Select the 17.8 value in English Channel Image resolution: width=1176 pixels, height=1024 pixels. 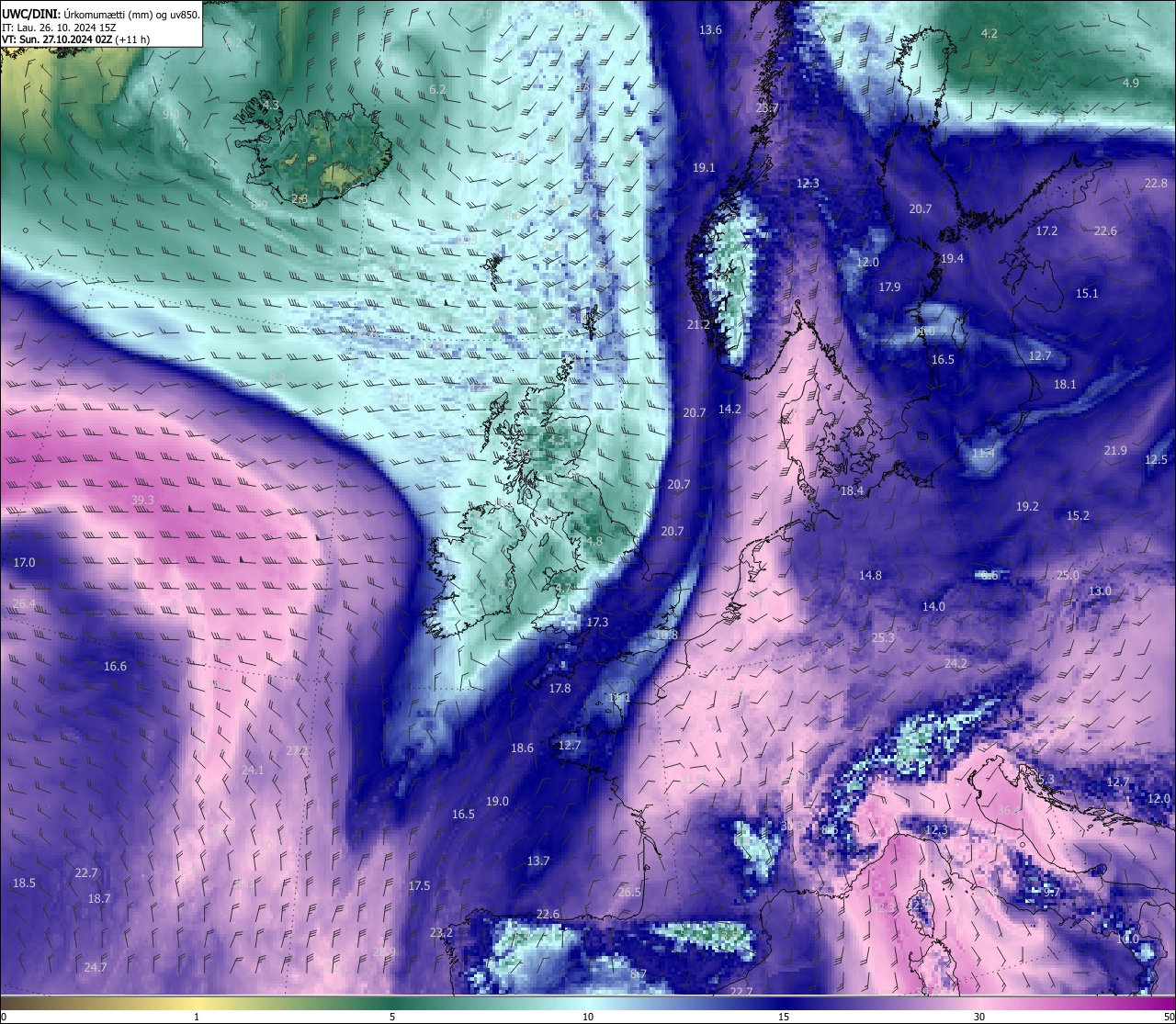[560, 689]
